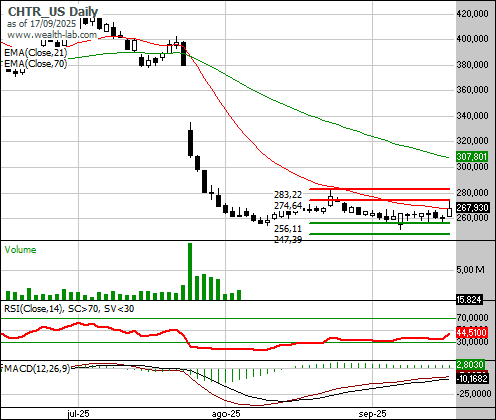Click the 320,000 price axis label
This screenshot has height=420, width=496.
tap(472, 141)
